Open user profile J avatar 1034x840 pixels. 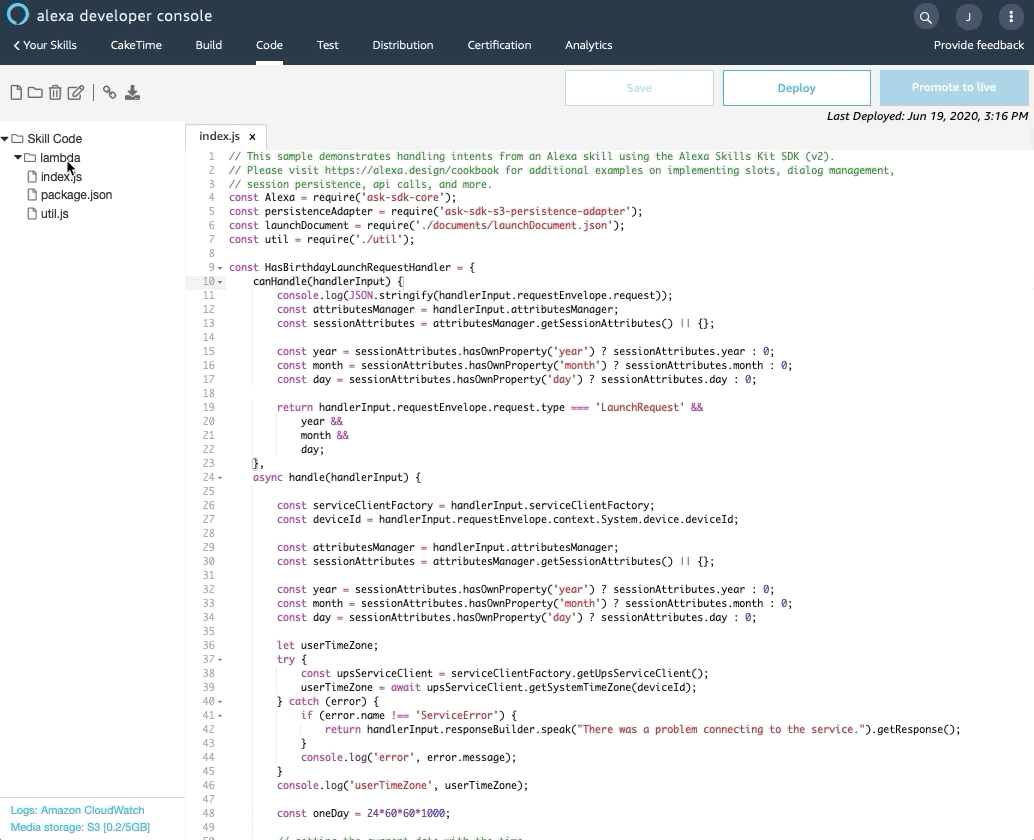(968, 17)
